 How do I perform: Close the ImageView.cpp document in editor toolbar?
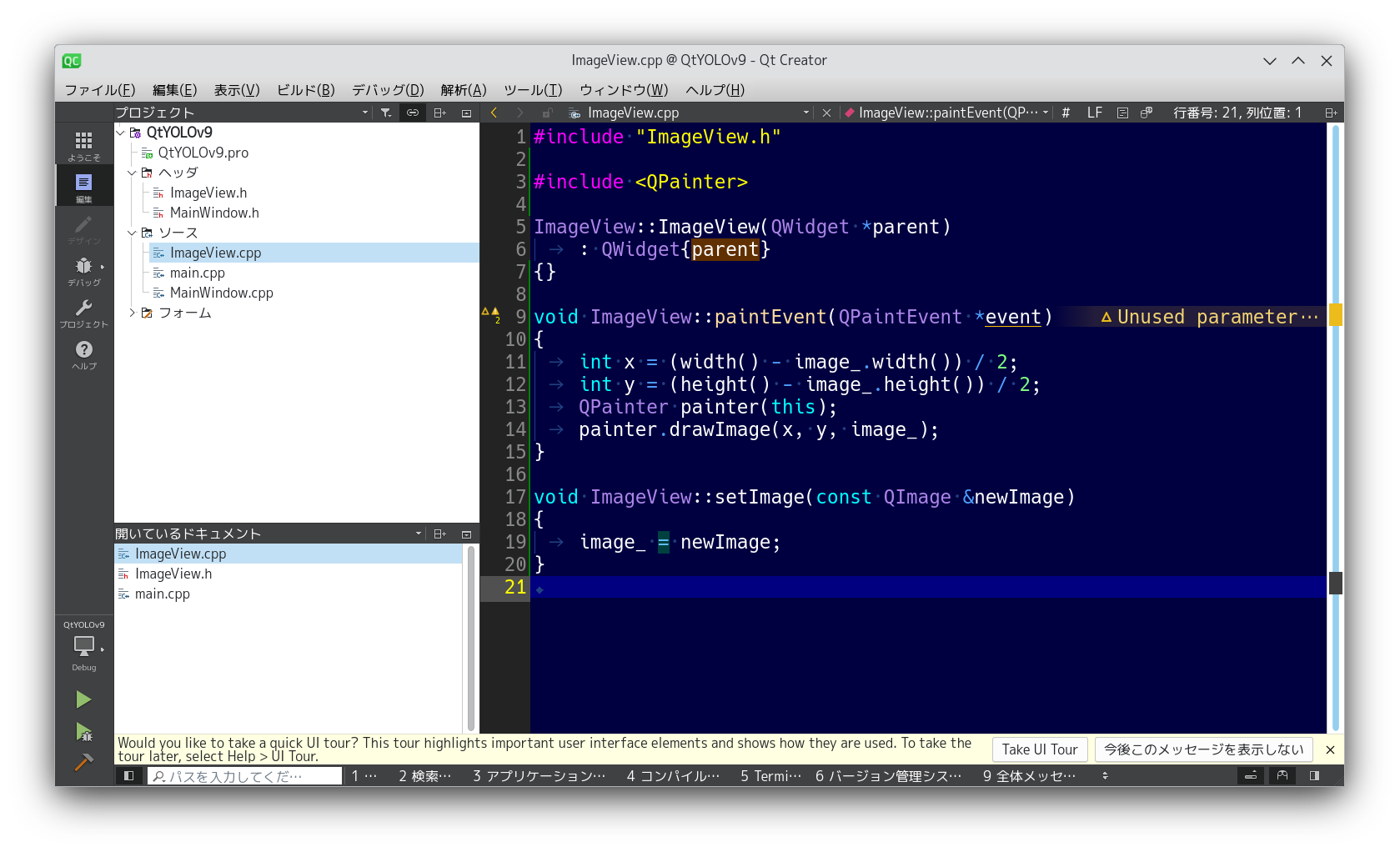pos(826,113)
